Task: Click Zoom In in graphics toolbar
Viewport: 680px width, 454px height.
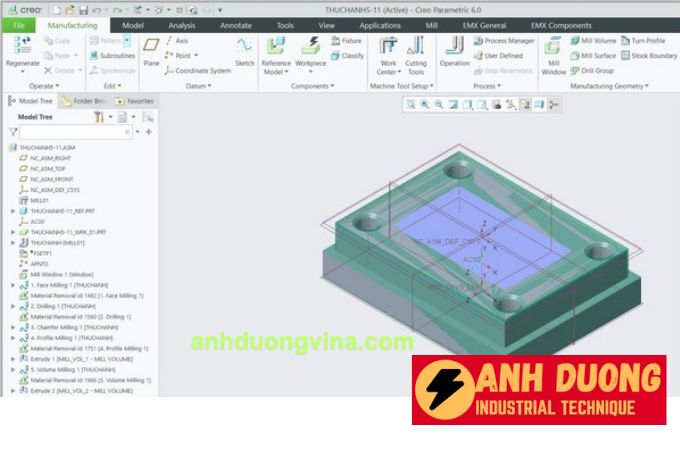Action: coord(425,104)
